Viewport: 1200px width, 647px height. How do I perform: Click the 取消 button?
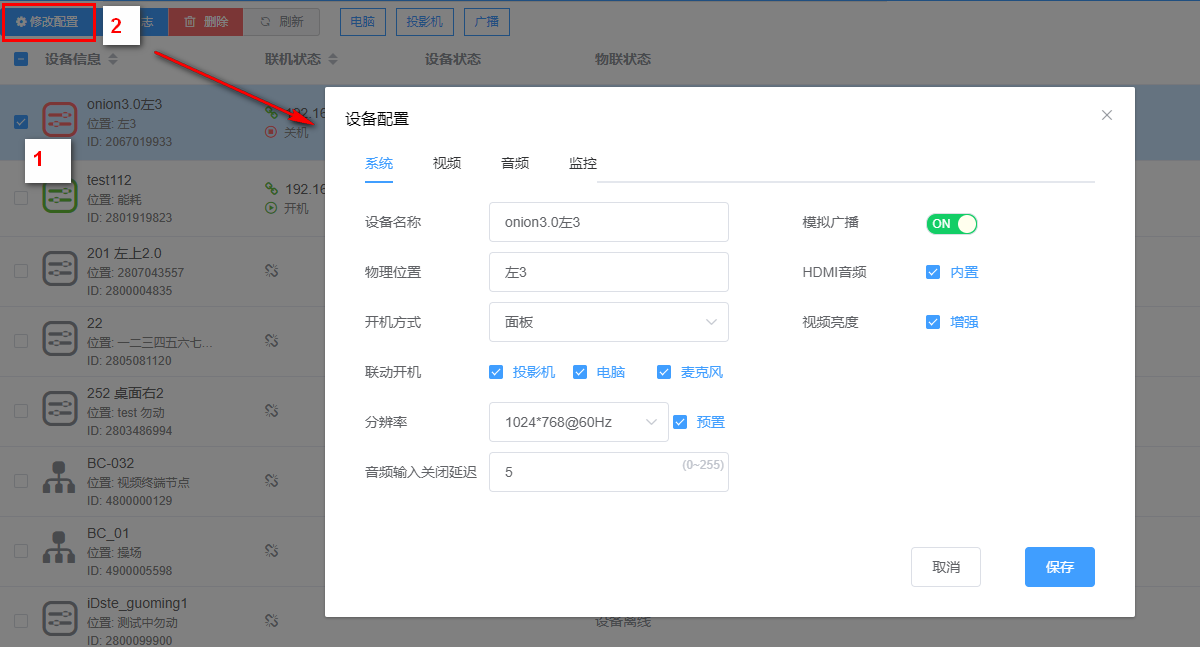945,567
